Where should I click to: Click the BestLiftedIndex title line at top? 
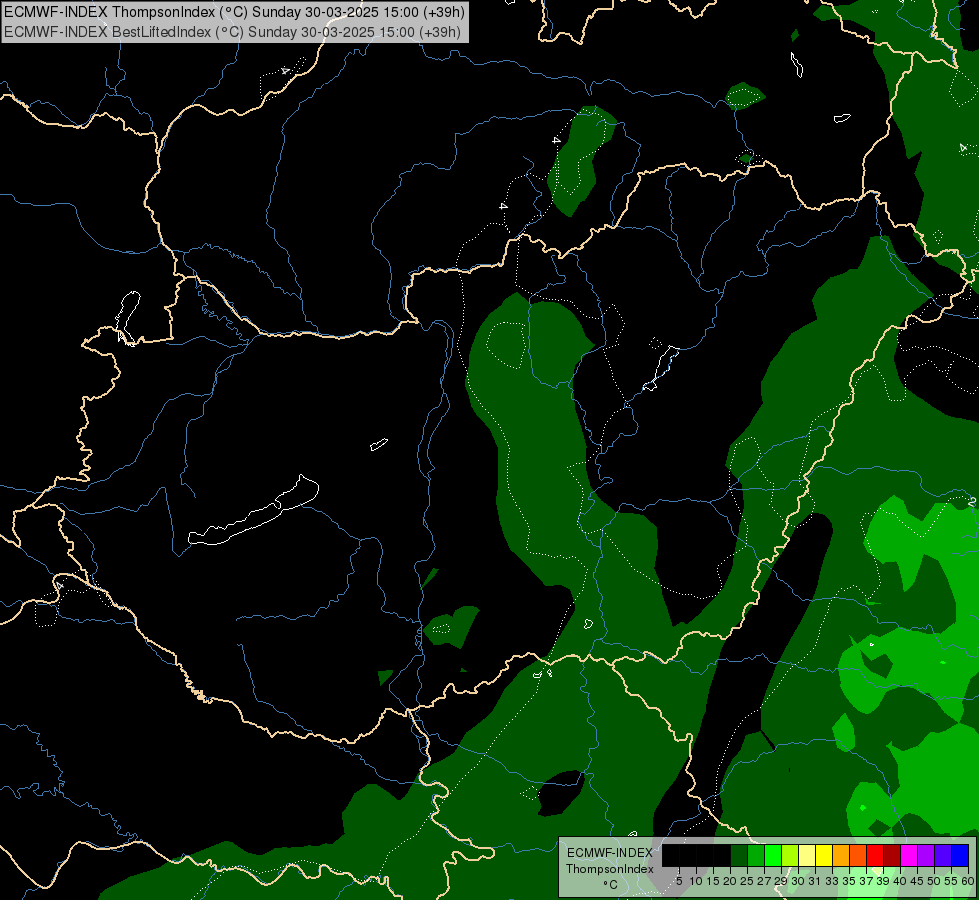[x=232, y=32]
